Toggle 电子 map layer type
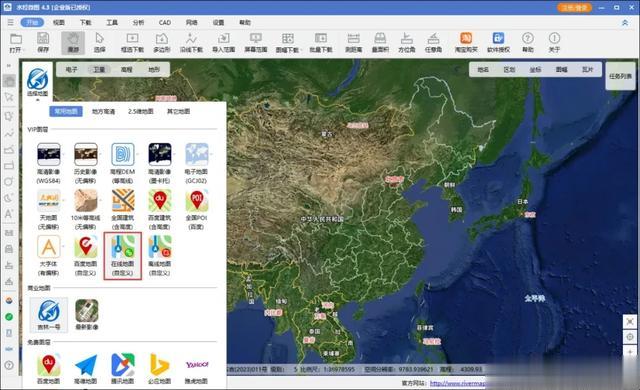The width and height of the screenshot is (640, 390). [71, 70]
